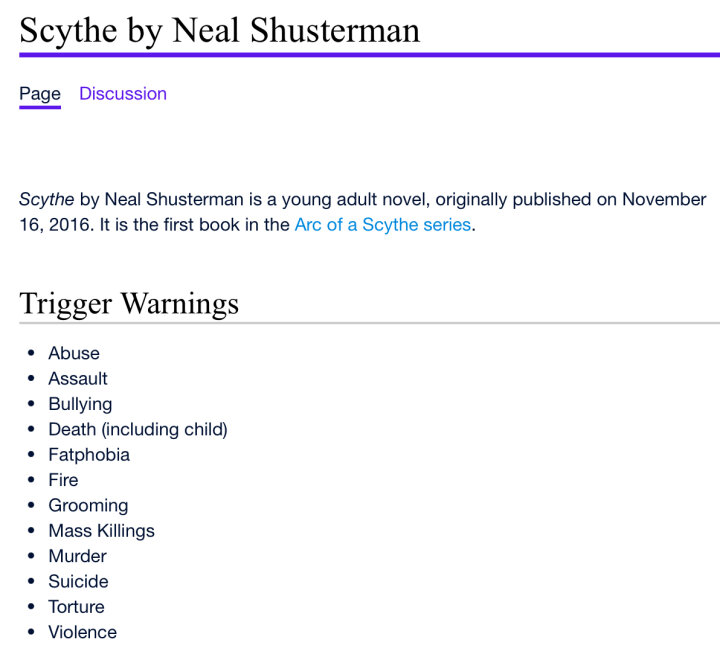The image size is (720, 666).
Task: Click the bullet point beside Abuse
Action: click(x=31, y=353)
